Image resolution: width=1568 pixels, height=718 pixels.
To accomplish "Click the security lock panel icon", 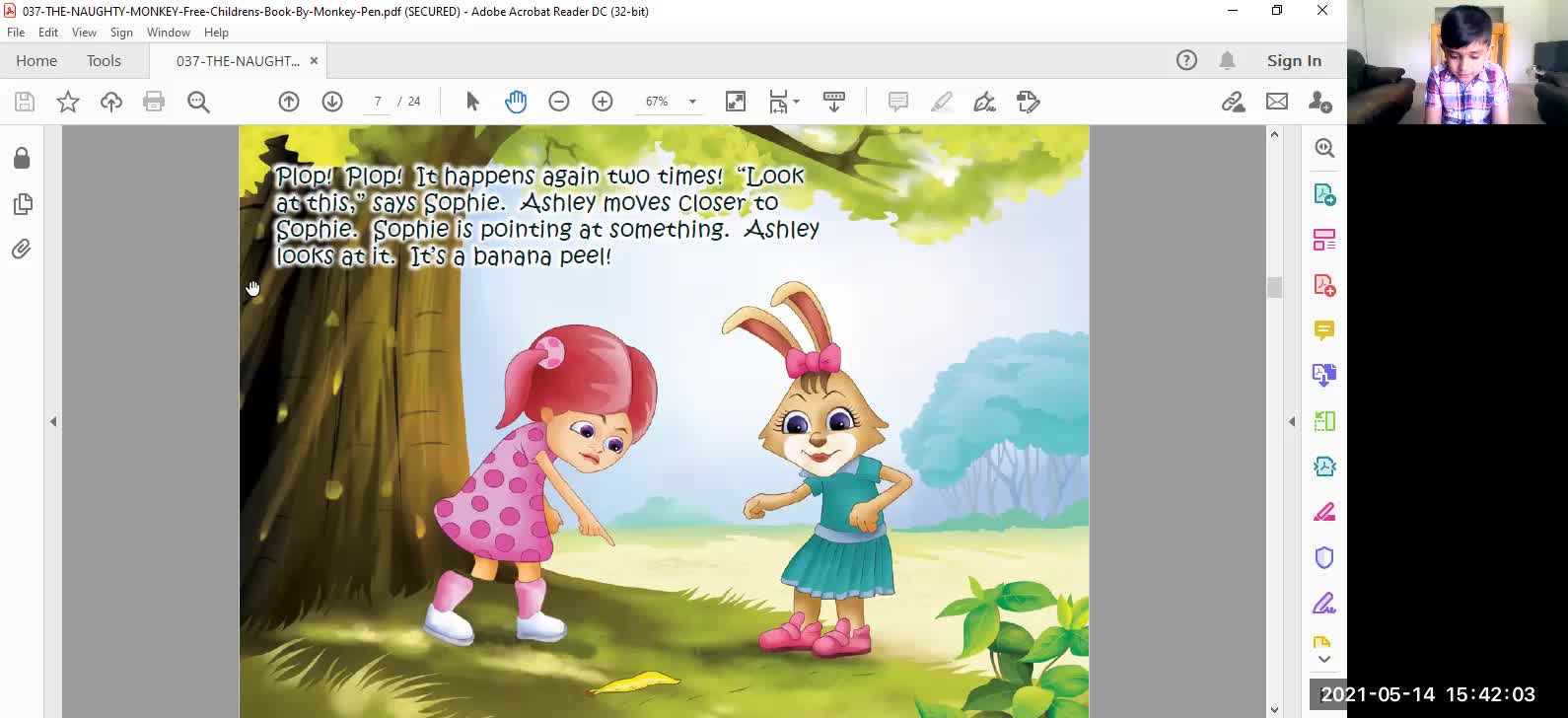I will pos(22,158).
